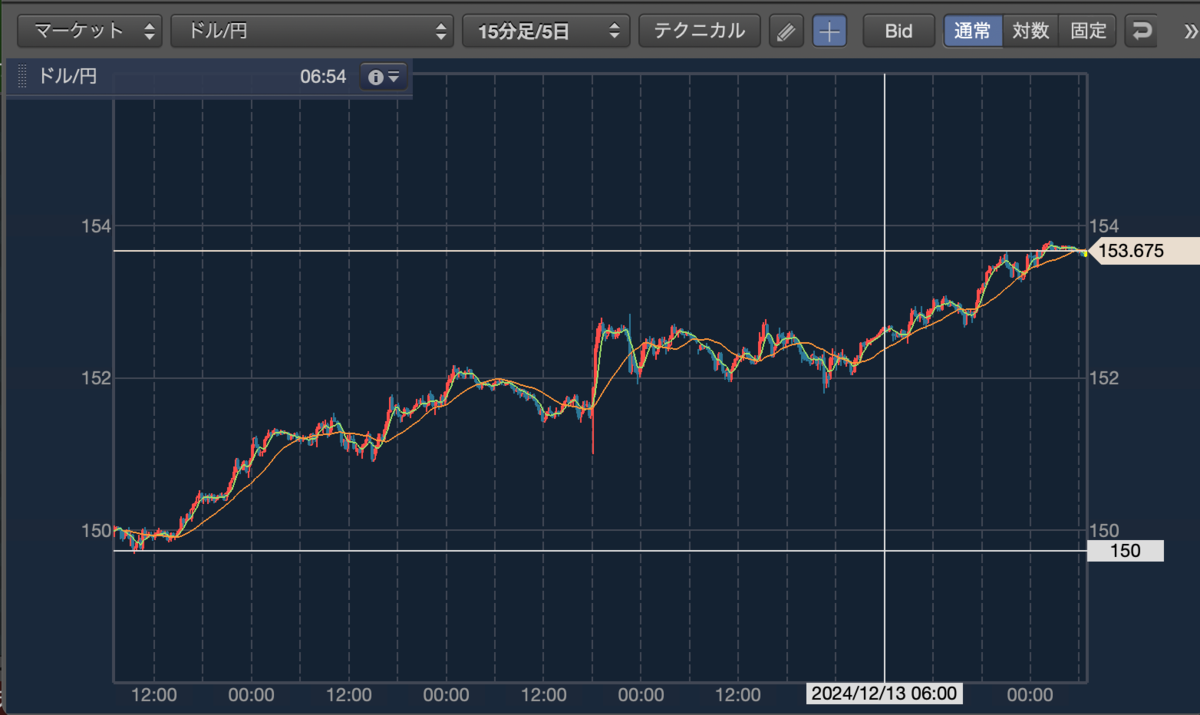The height and width of the screenshot is (715, 1200).
Task: Click the horizontal line at 150 level
Action: 600,550
